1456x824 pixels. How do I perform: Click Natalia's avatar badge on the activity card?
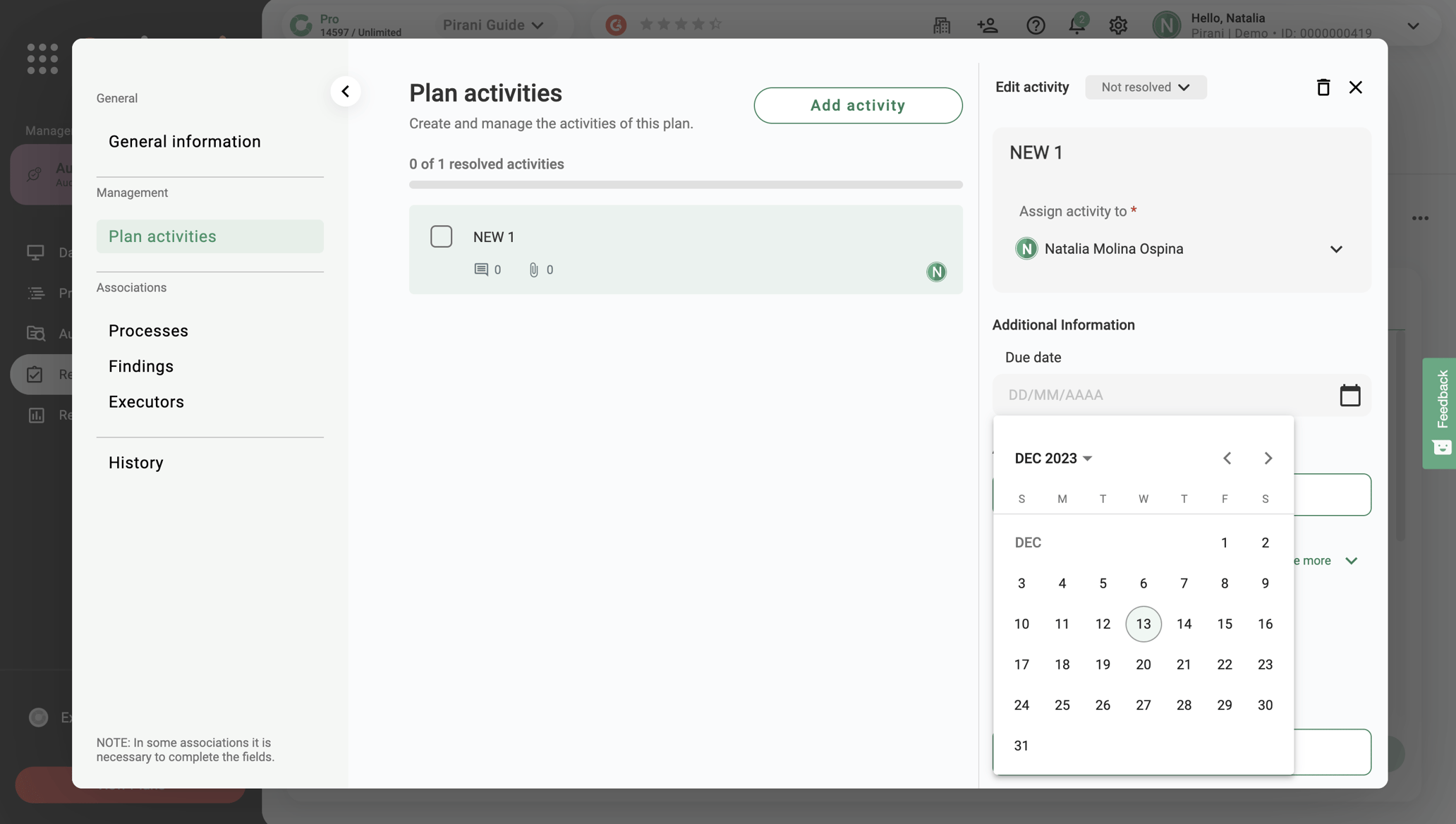click(936, 272)
